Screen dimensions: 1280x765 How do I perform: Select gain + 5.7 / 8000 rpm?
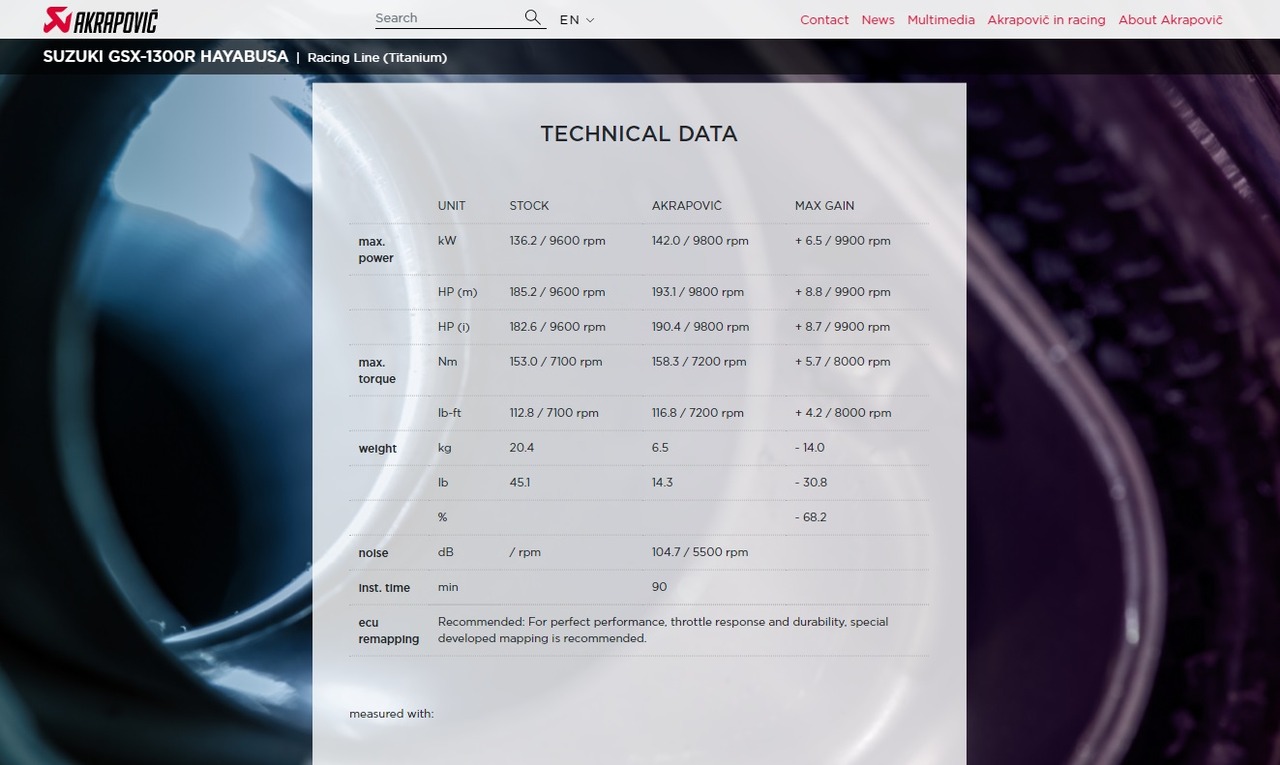[843, 362]
